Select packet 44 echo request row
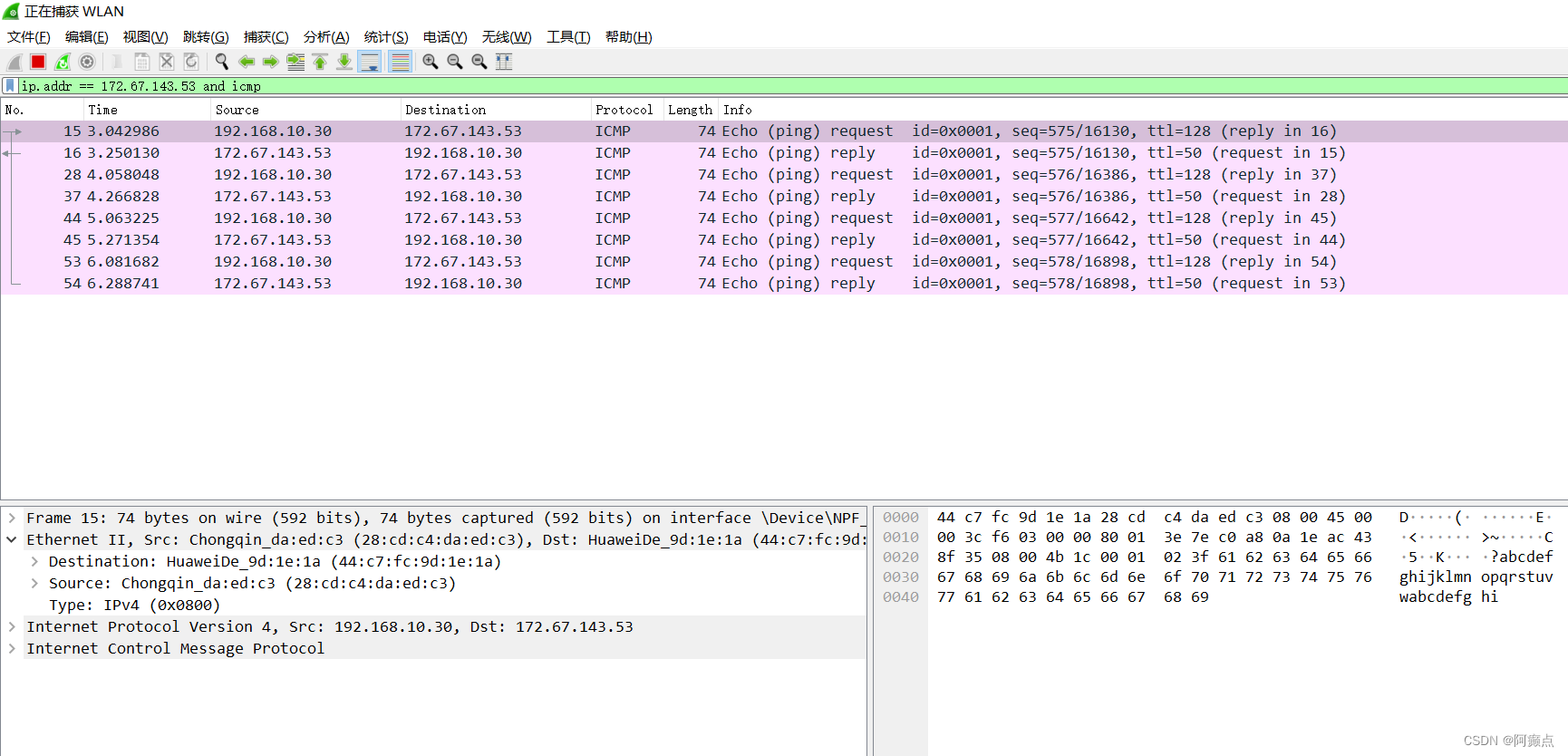 784,218
